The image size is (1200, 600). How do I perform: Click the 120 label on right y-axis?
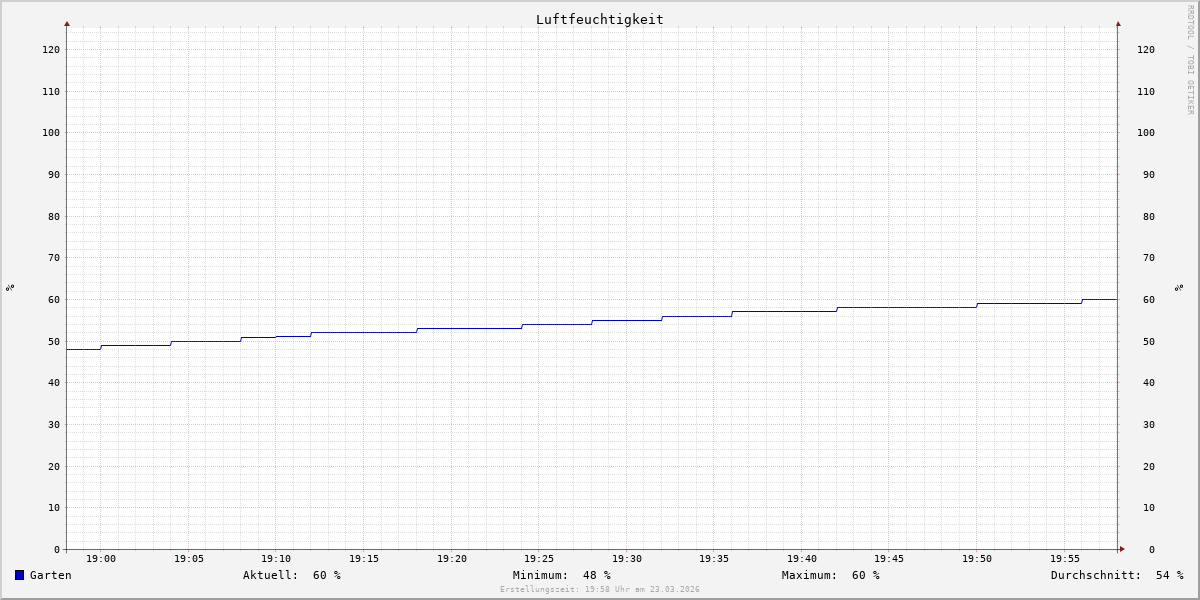tap(1146, 49)
